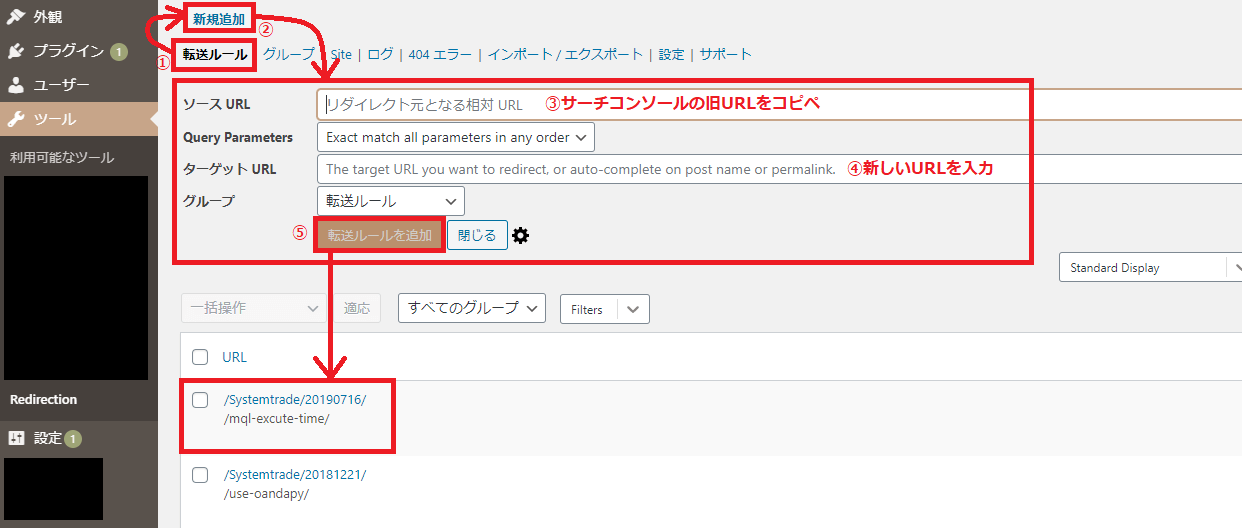Open the 404 エラー tab
The height and width of the screenshot is (528, 1242).
tap(440, 54)
